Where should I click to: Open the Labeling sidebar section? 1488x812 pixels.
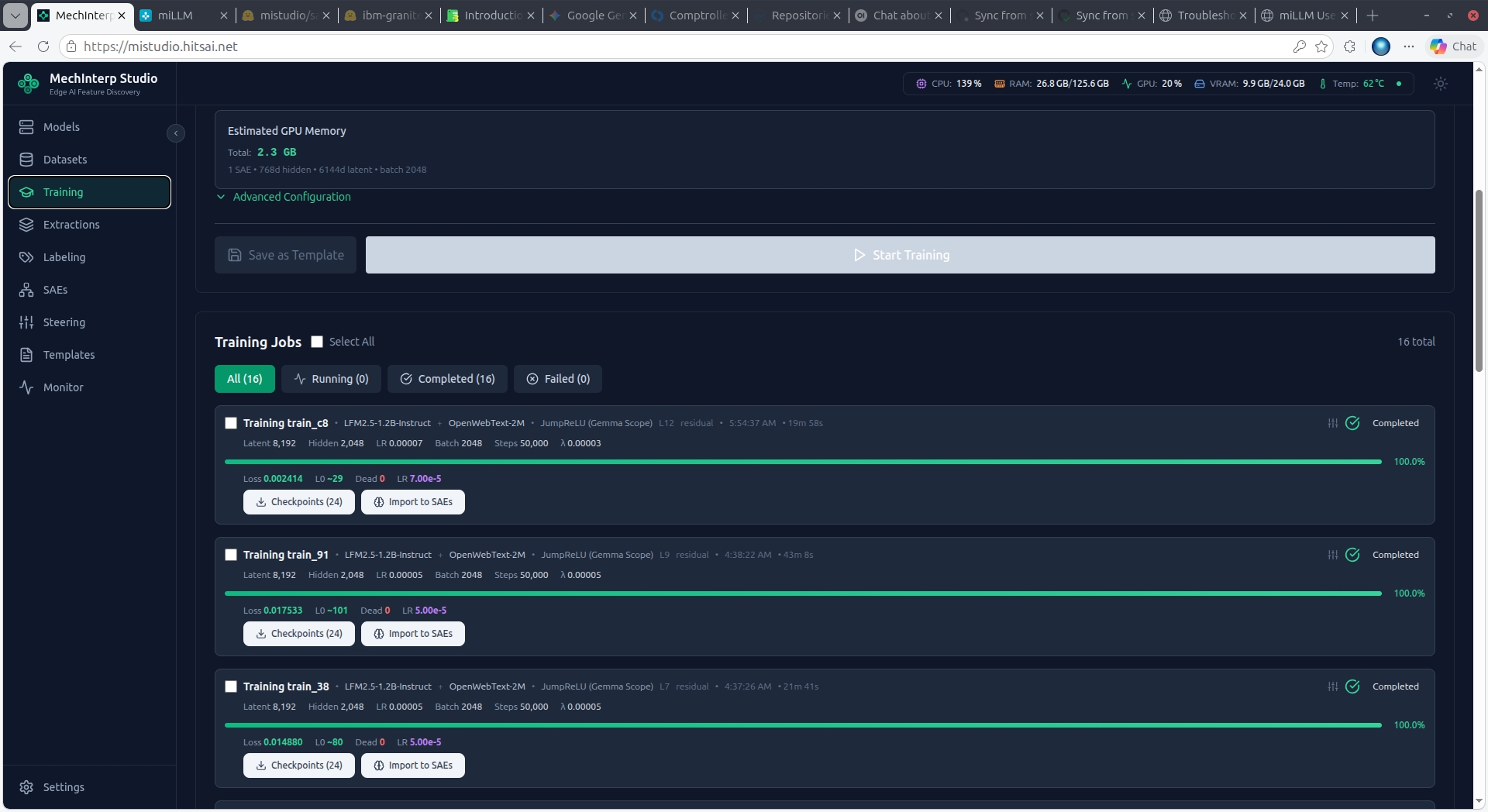(89, 257)
